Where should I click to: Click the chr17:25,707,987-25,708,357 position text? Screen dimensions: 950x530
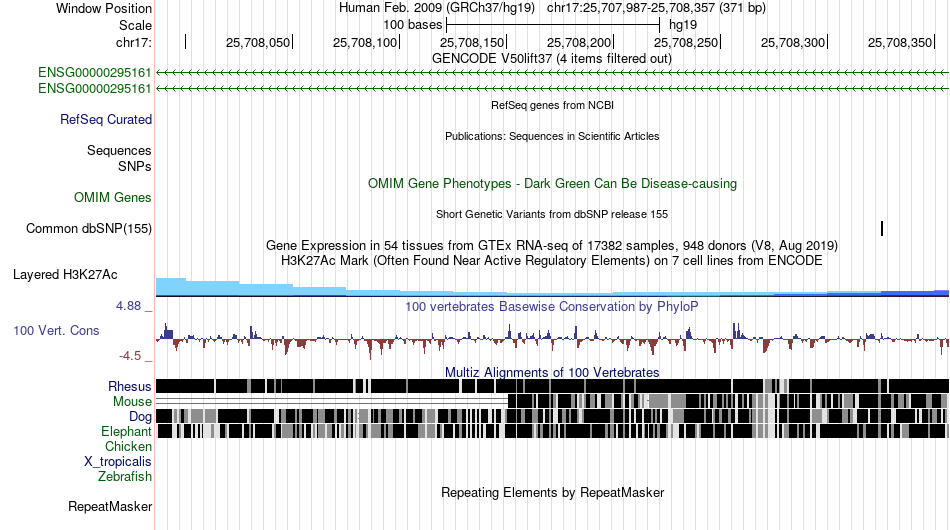[x=656, y=8]
